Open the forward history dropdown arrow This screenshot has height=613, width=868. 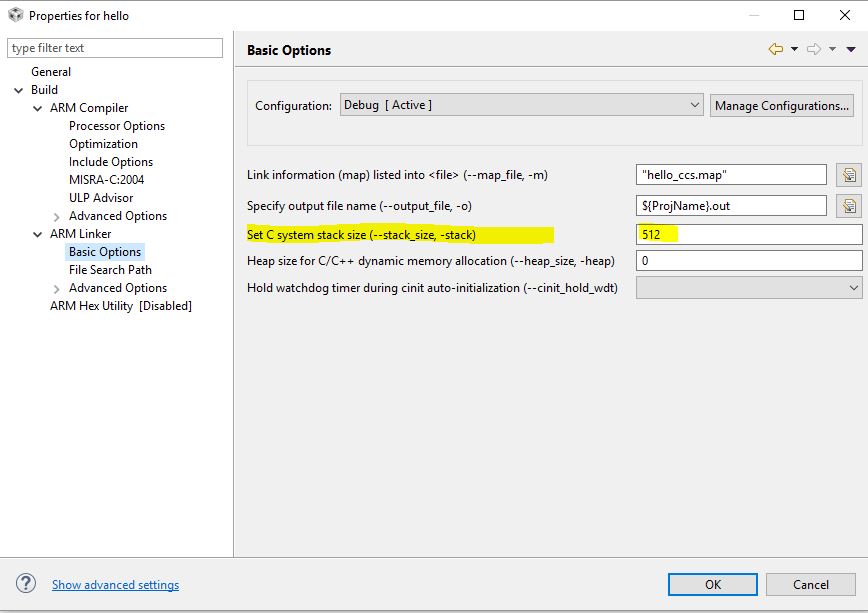(832, 49)
